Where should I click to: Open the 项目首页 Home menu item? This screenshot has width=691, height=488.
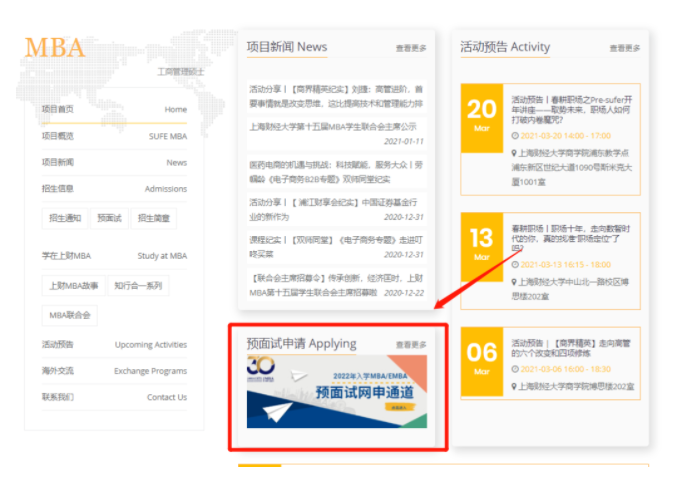coord(114,109)
